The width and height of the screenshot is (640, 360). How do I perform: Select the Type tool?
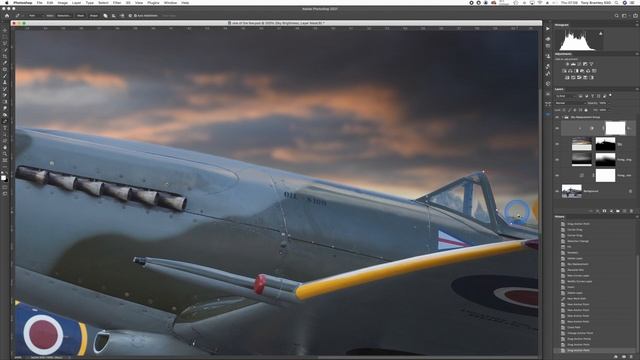click(5, 128)
